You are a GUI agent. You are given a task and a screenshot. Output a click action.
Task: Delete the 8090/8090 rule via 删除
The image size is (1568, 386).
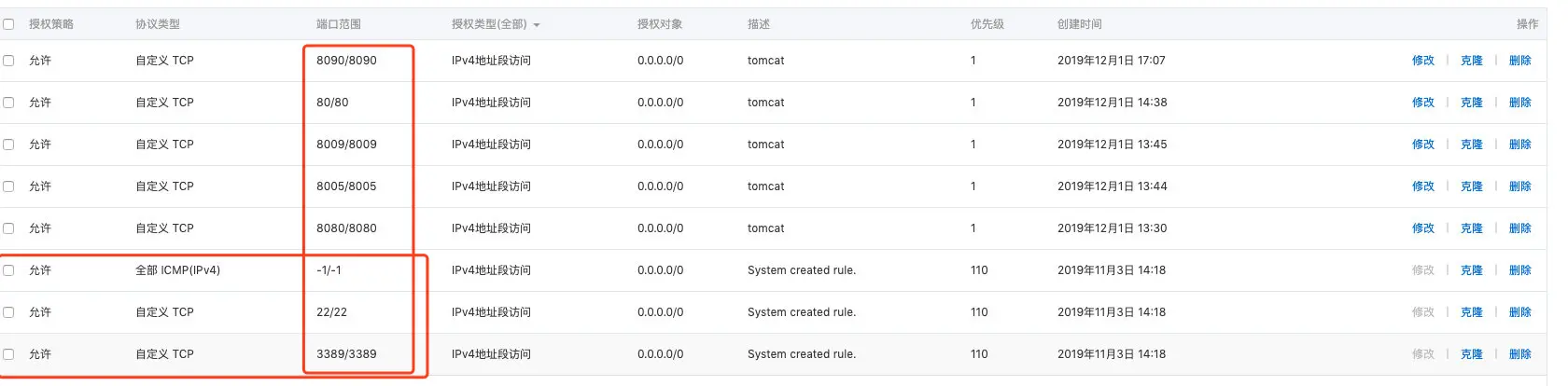(x=1519, y=61)
